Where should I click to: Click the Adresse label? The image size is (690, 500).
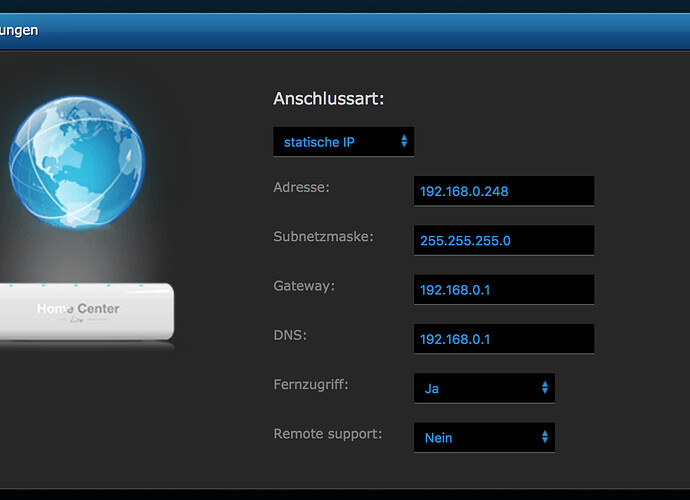pyautogui.click(x=301, y=188)
